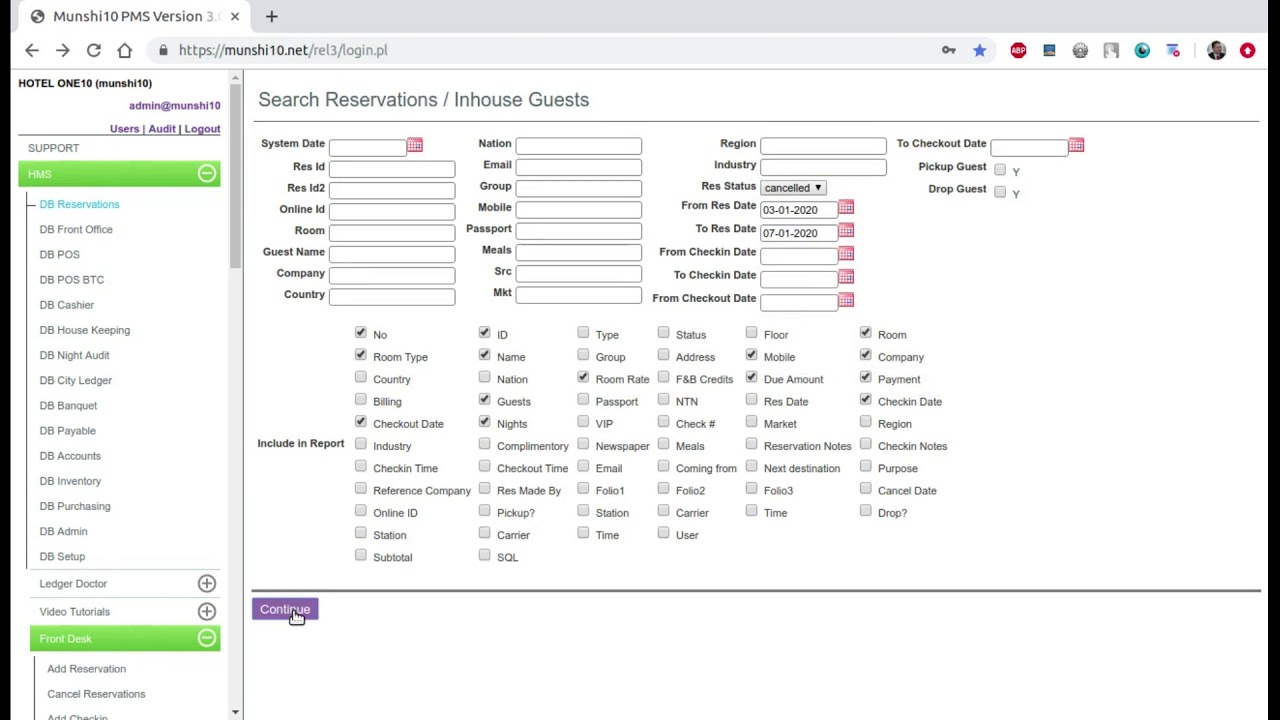Open the Audit link
This screenshot has height=720, width=1280.
162,129
